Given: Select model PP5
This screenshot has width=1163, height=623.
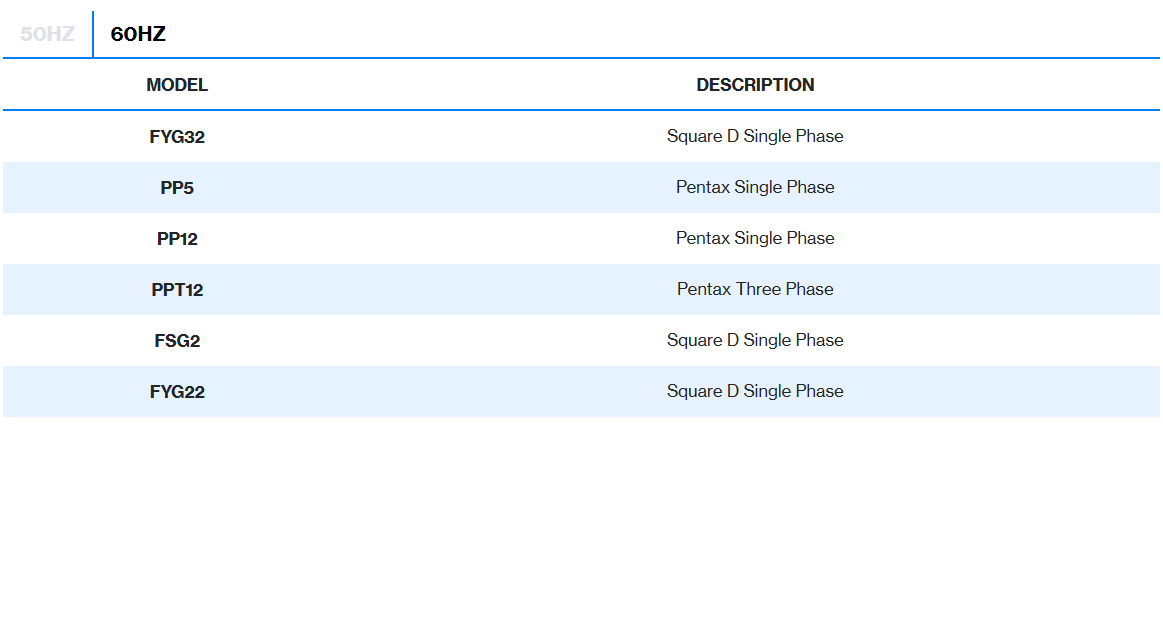Looking at the screenshot, I should (177, 188).
